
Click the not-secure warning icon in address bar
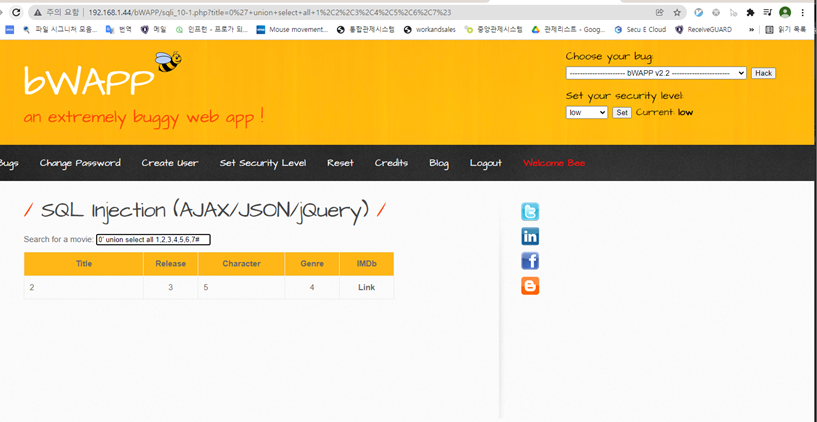pyautogui.click(x=38, y=13)
